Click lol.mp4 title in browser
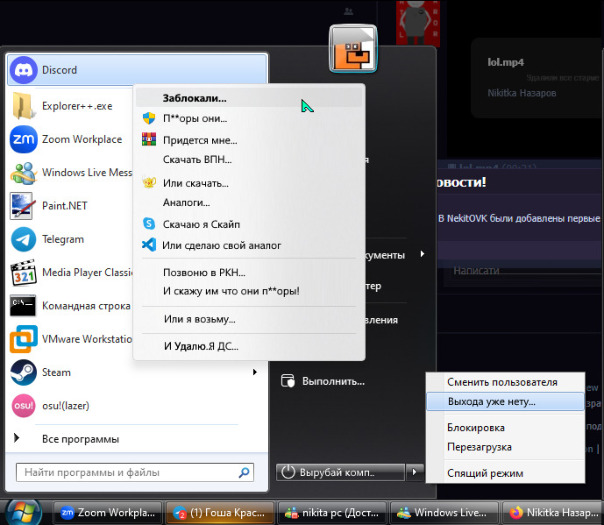604x525 pixels. click(x=505, y=62)
